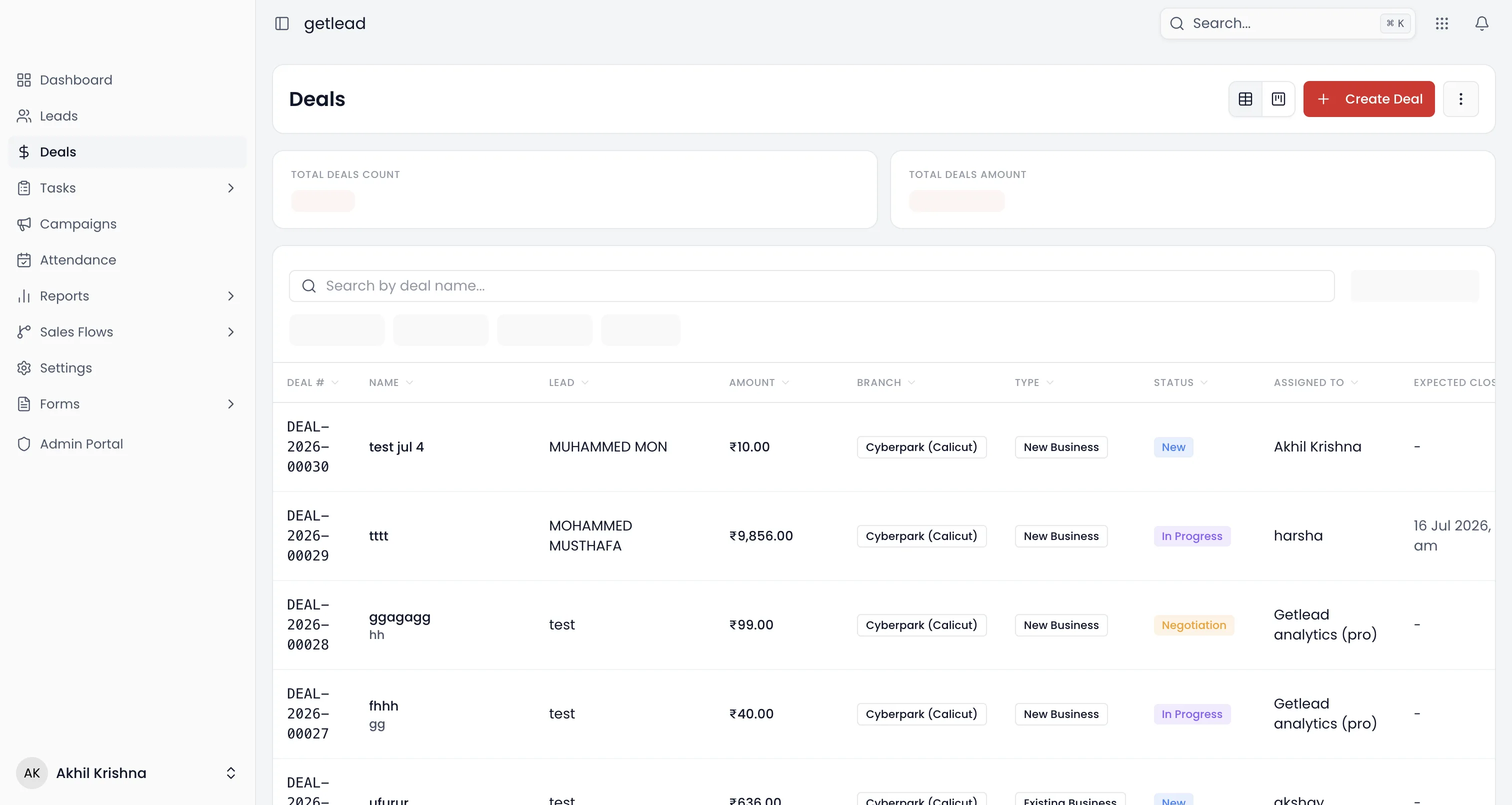Click the Tasks clipboard icon
This screenshot has height=805, width=1512.
point(23,188)
